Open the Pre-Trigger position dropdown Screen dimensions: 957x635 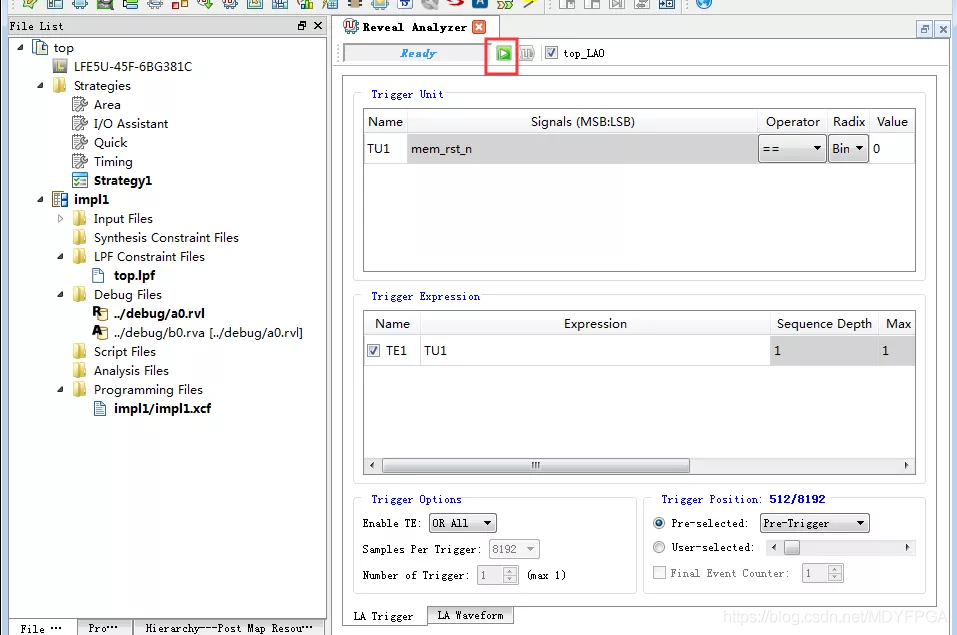815,523
